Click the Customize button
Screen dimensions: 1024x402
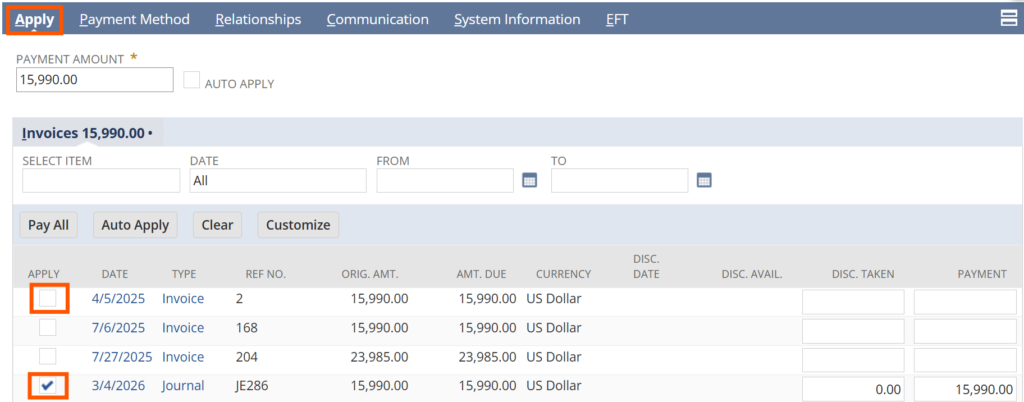tap(298, 224)
